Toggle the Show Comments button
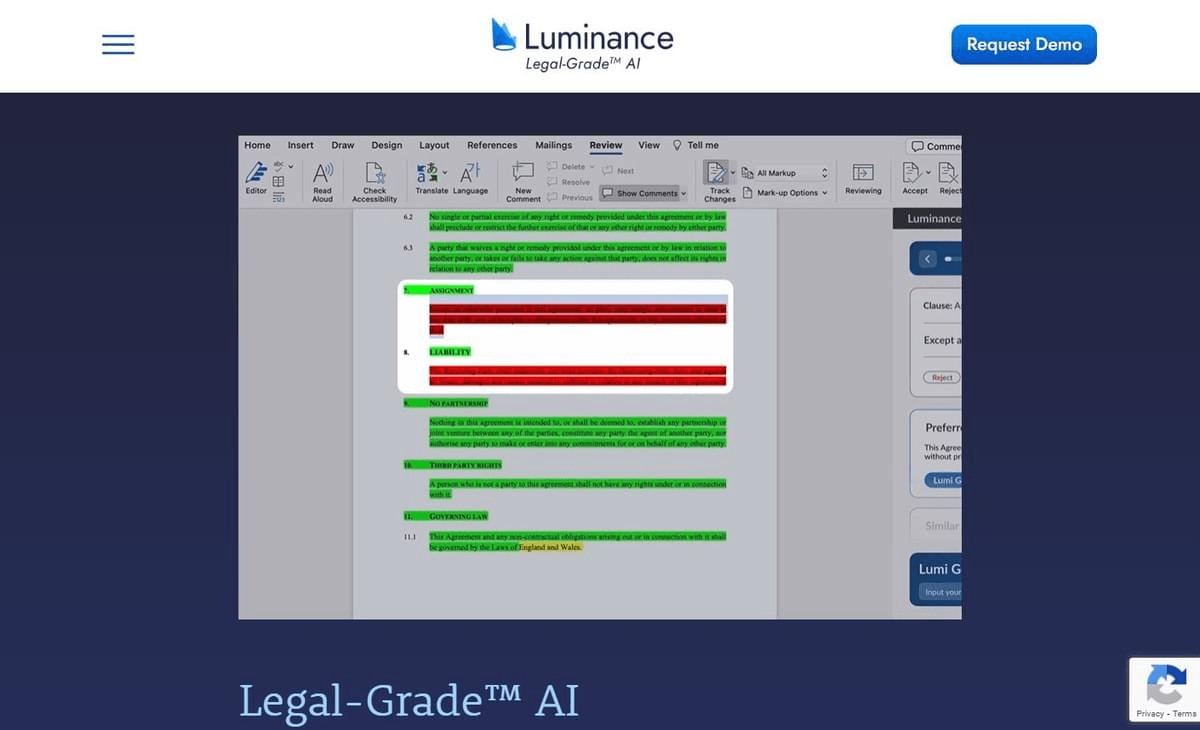This screenshot has width=1200, height=730. tap(639, 193)
